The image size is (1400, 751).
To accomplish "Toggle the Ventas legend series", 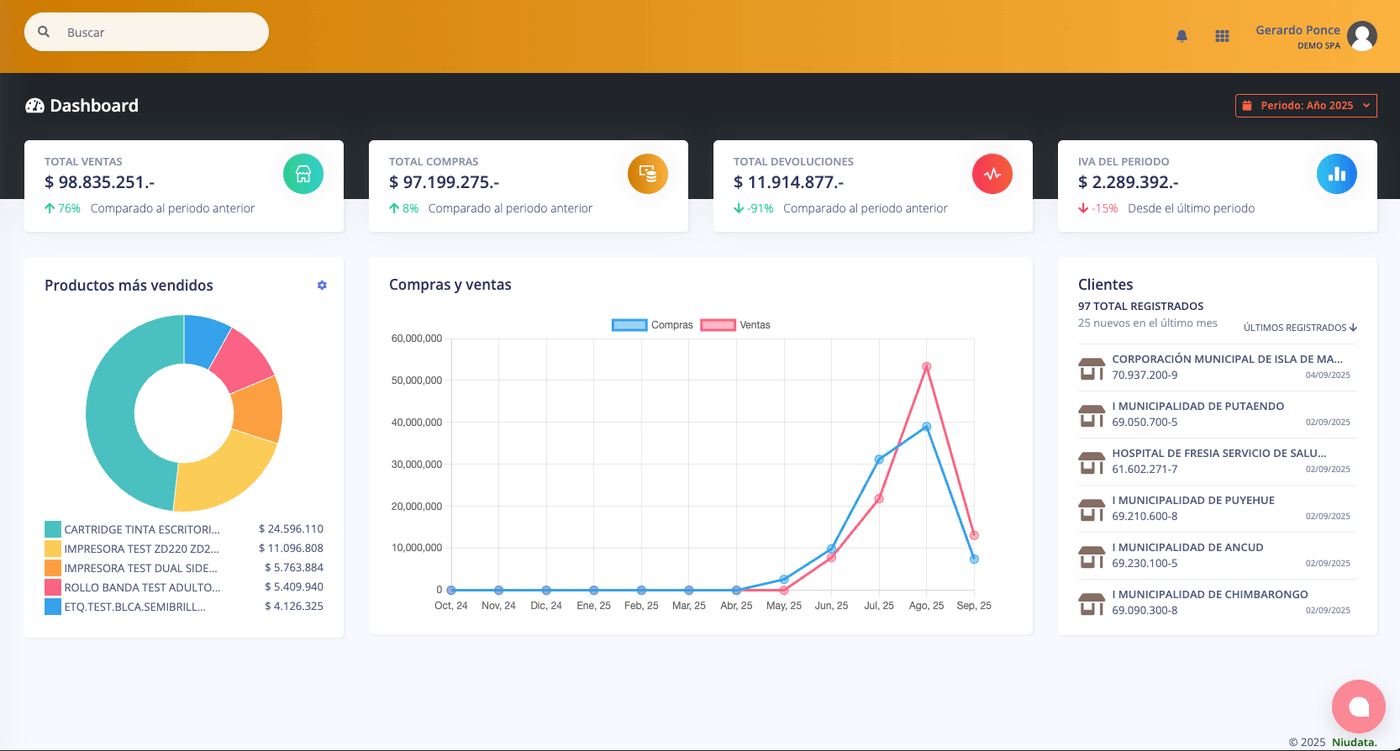I will coord(736,325).
